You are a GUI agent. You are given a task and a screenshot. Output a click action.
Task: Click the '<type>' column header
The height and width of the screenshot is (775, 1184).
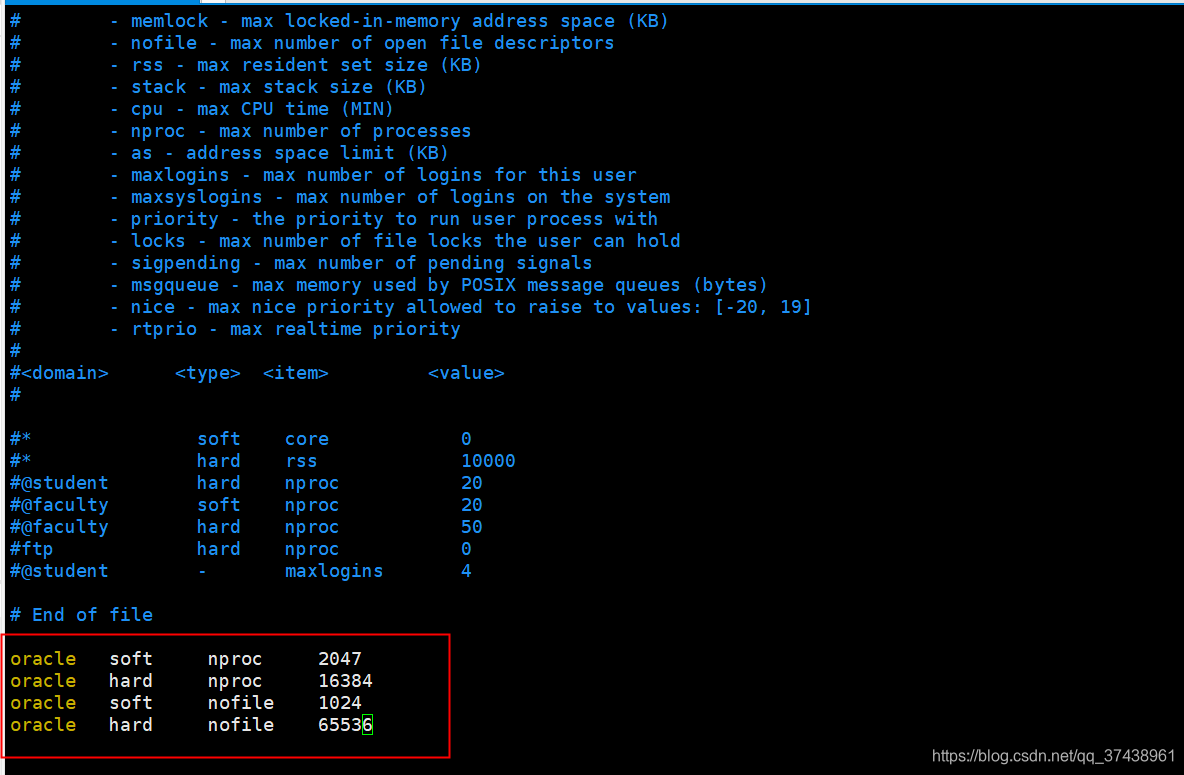point(208,373)
